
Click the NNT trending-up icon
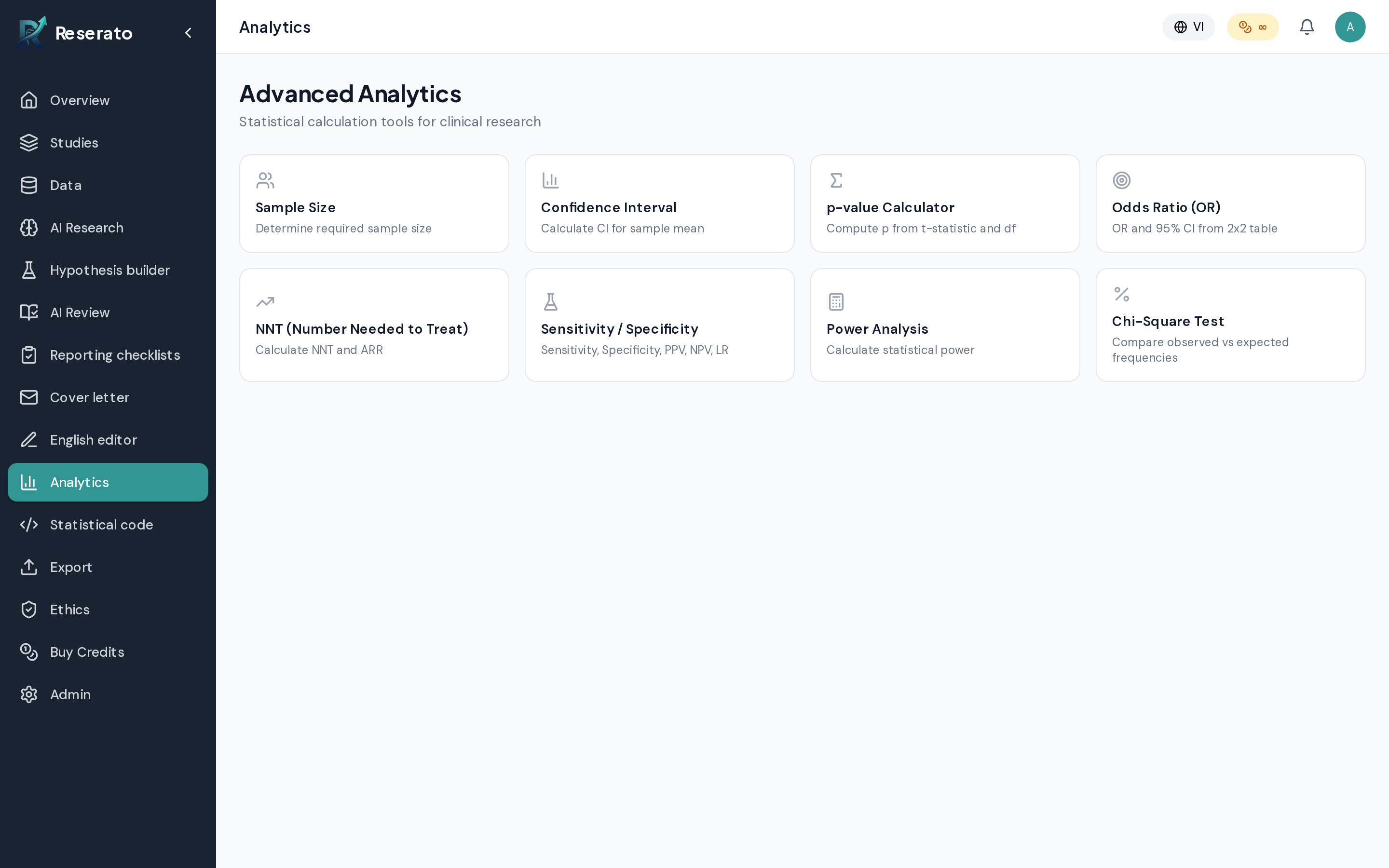265,302
